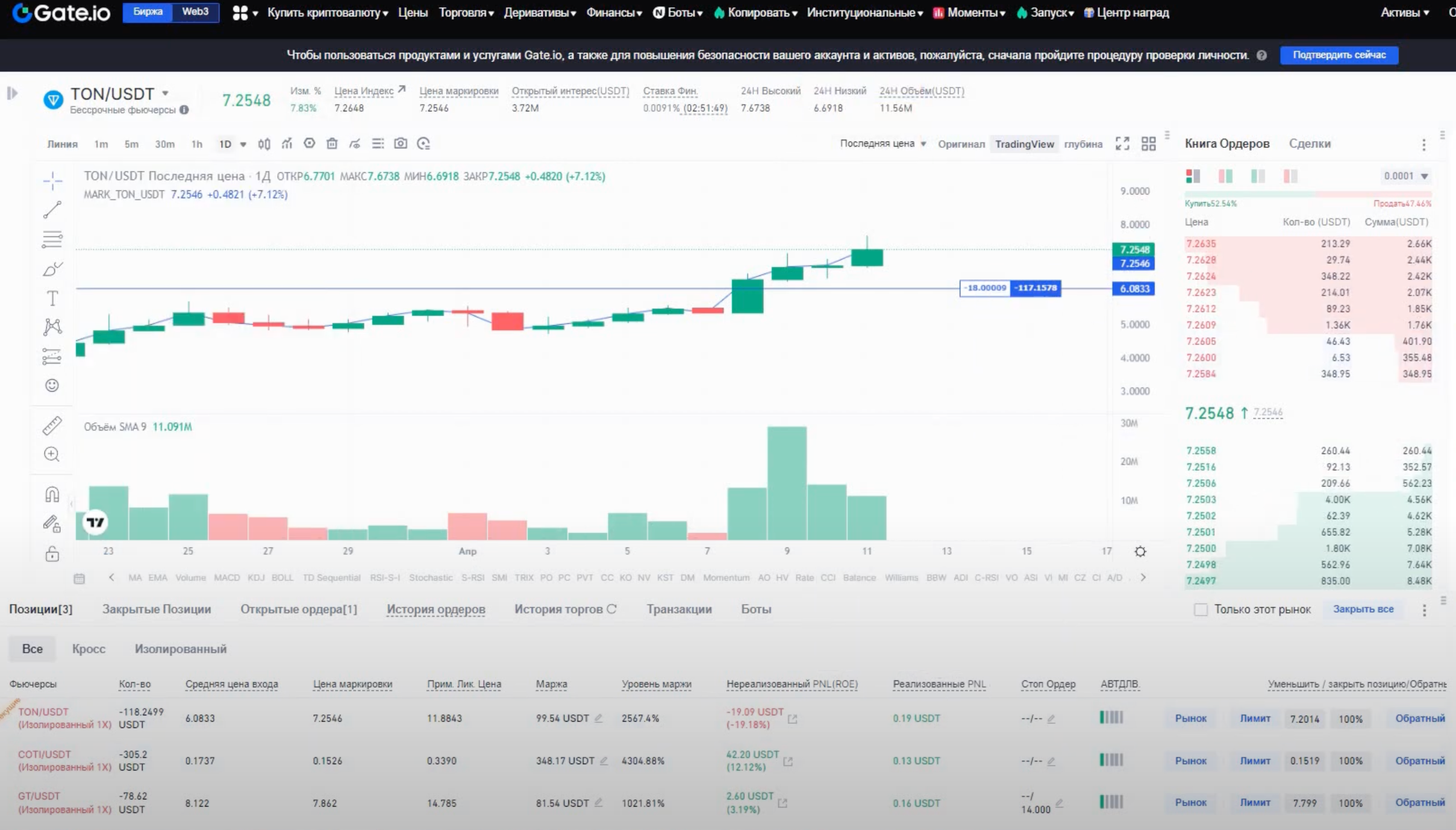
Task: Open Цены page in top navigation
Action: click(x=413, y=13)
